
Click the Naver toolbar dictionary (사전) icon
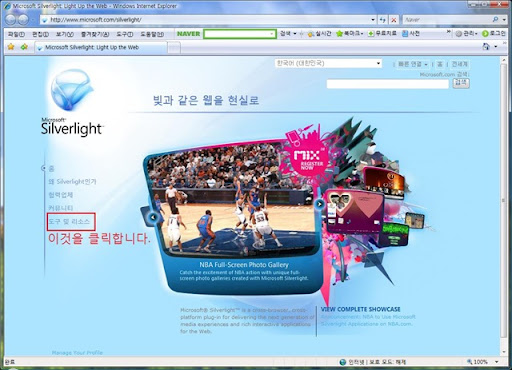[x=405, y=34]
